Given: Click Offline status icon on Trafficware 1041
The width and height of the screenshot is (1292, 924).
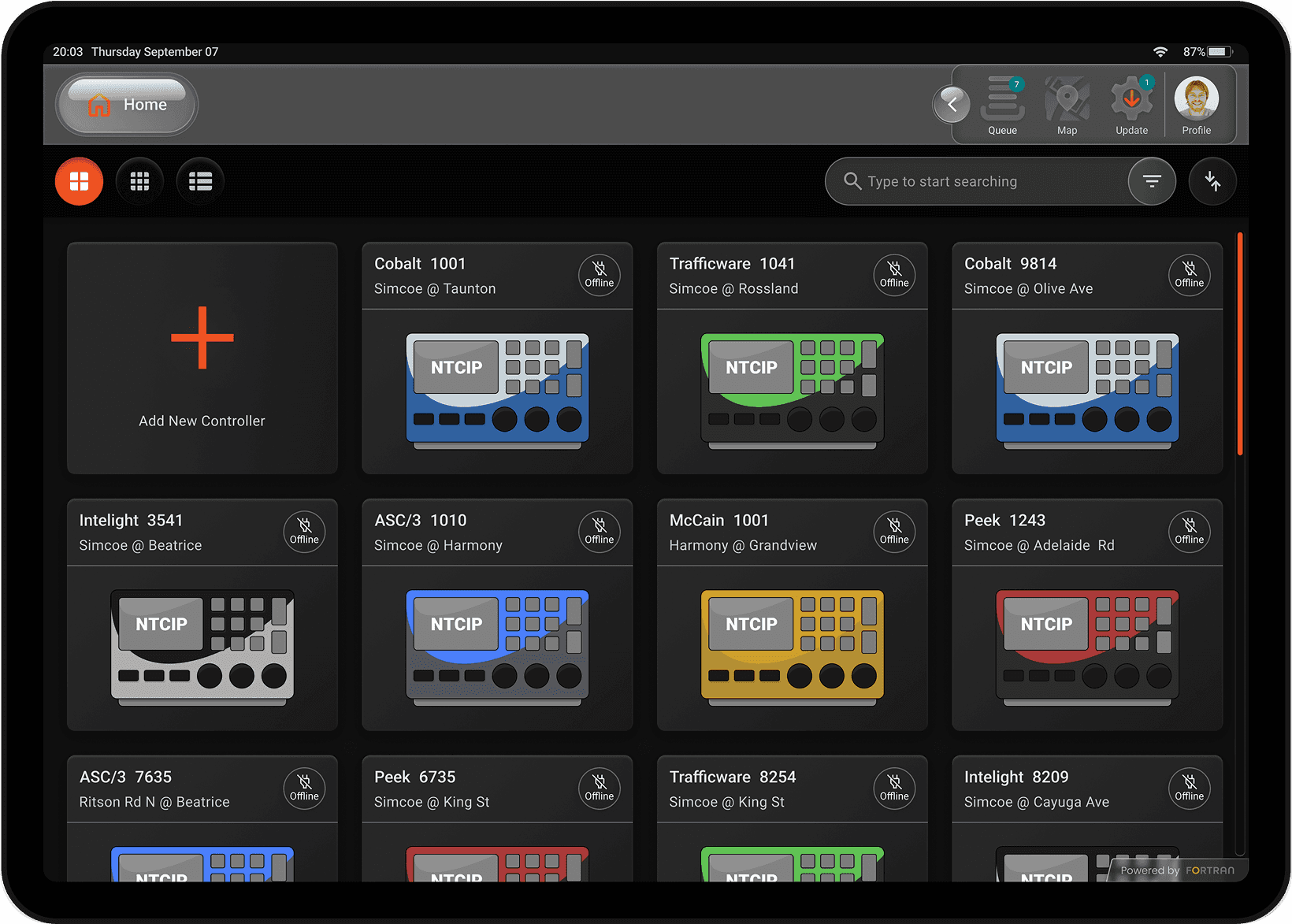Looking at the screenshot, I should point(894,275).
